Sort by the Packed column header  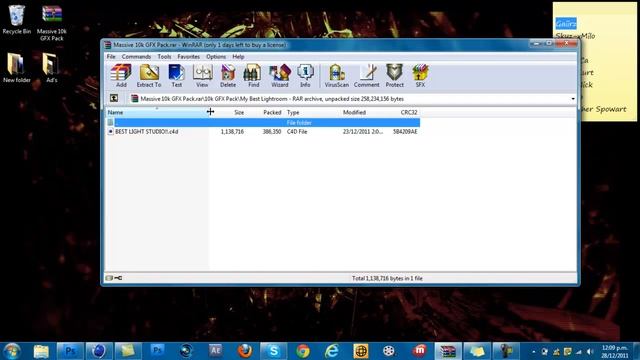(265, 112)
